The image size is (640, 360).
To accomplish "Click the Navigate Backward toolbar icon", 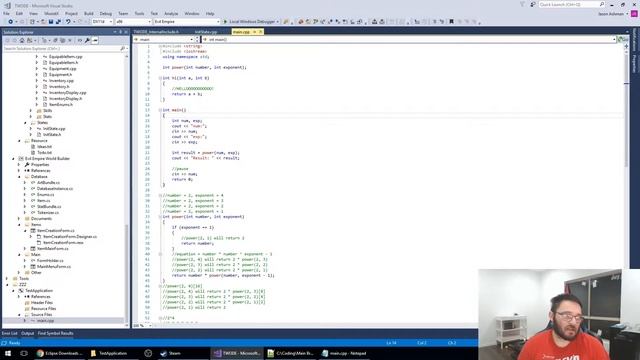I will (10, 21).
